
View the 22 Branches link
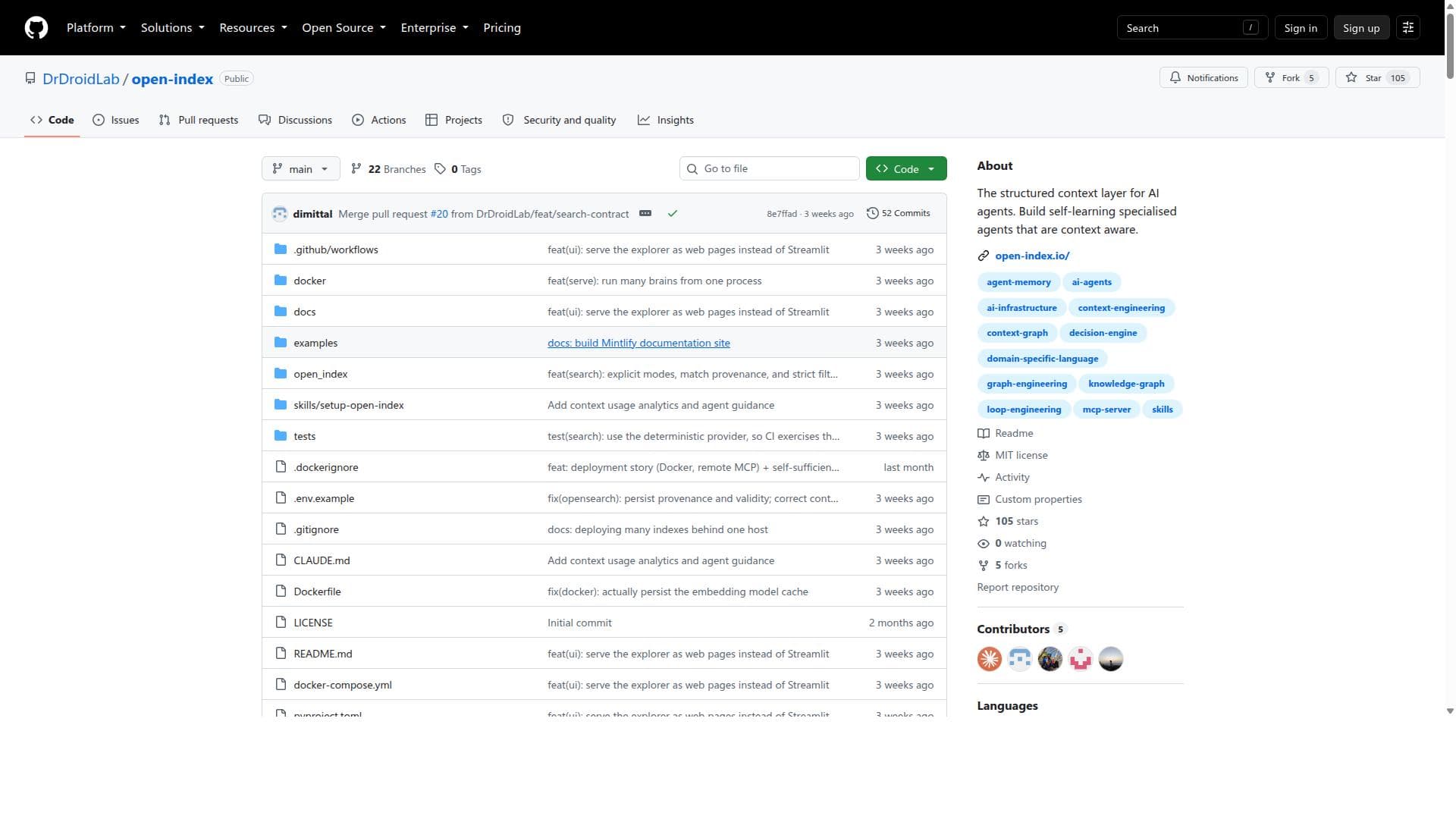click(388, 169)
